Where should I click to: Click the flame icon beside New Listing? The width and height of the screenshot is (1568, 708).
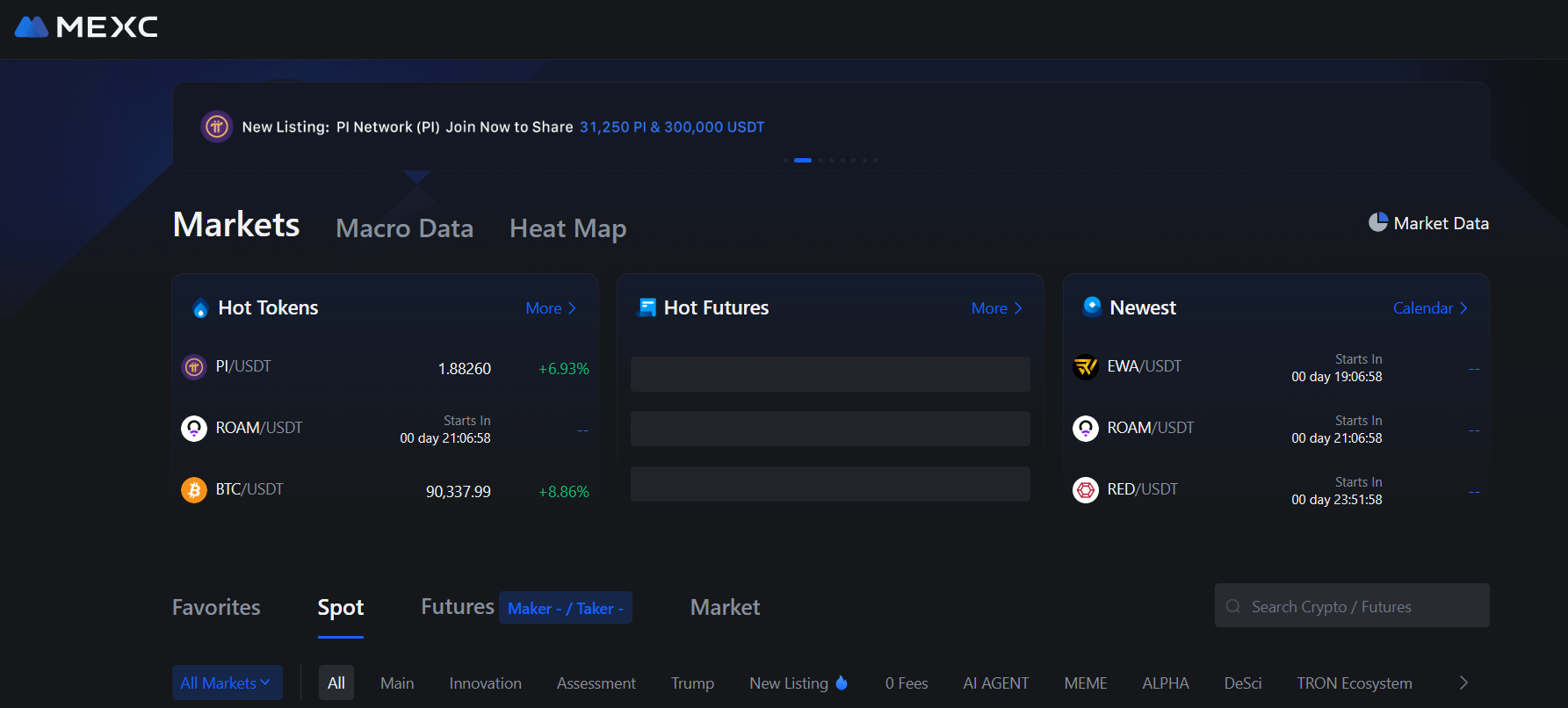coord(842,683)
